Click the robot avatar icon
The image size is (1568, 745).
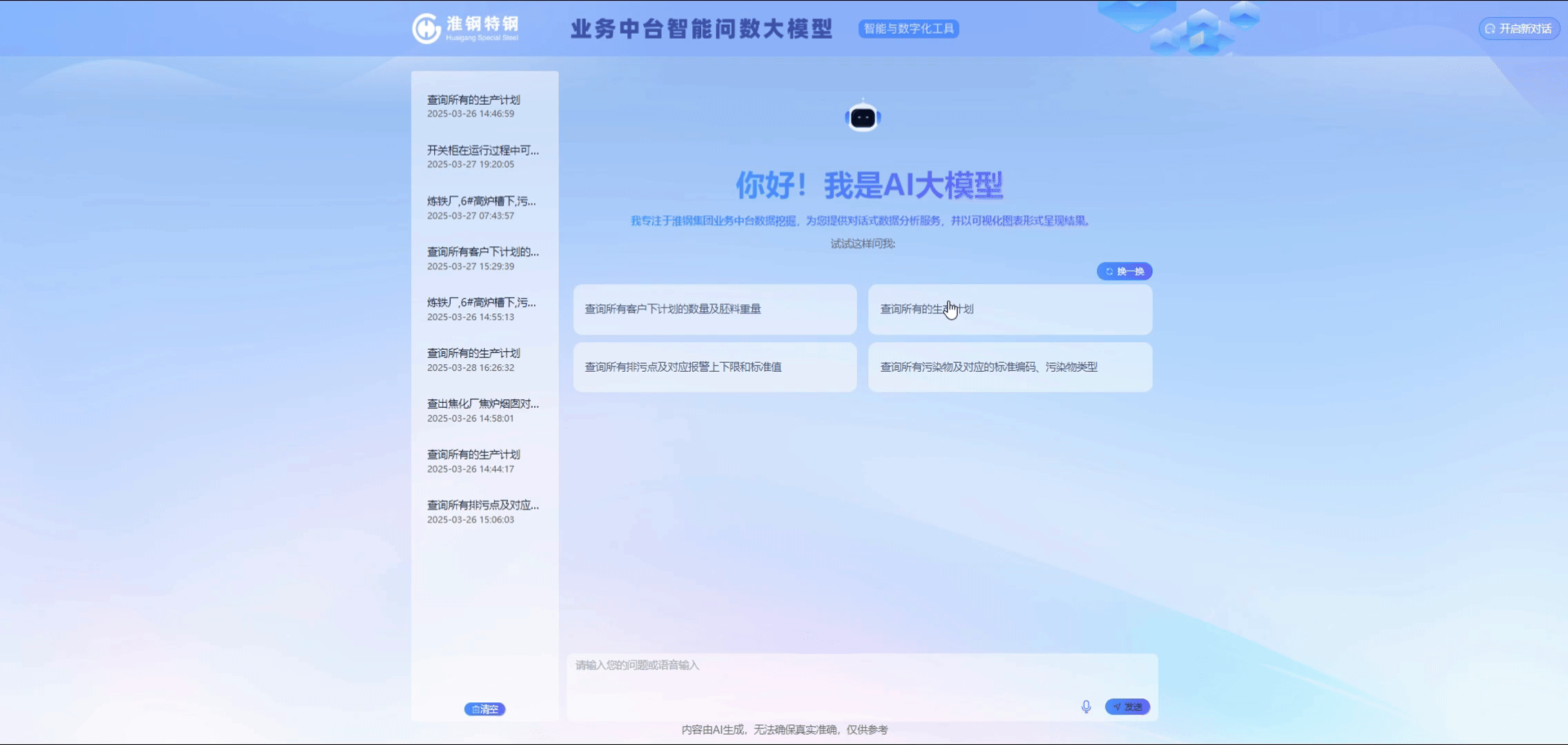click(863, 118)
